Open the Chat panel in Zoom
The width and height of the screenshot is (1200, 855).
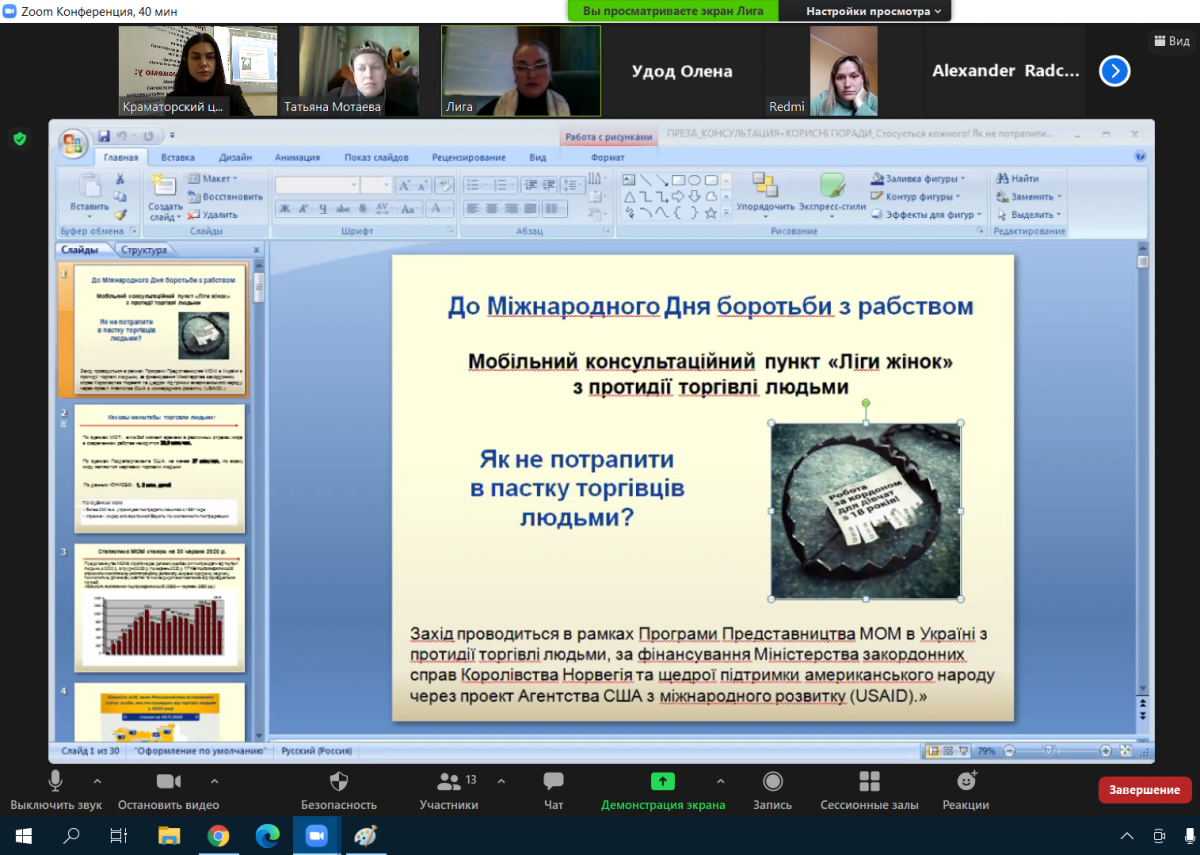553,781
